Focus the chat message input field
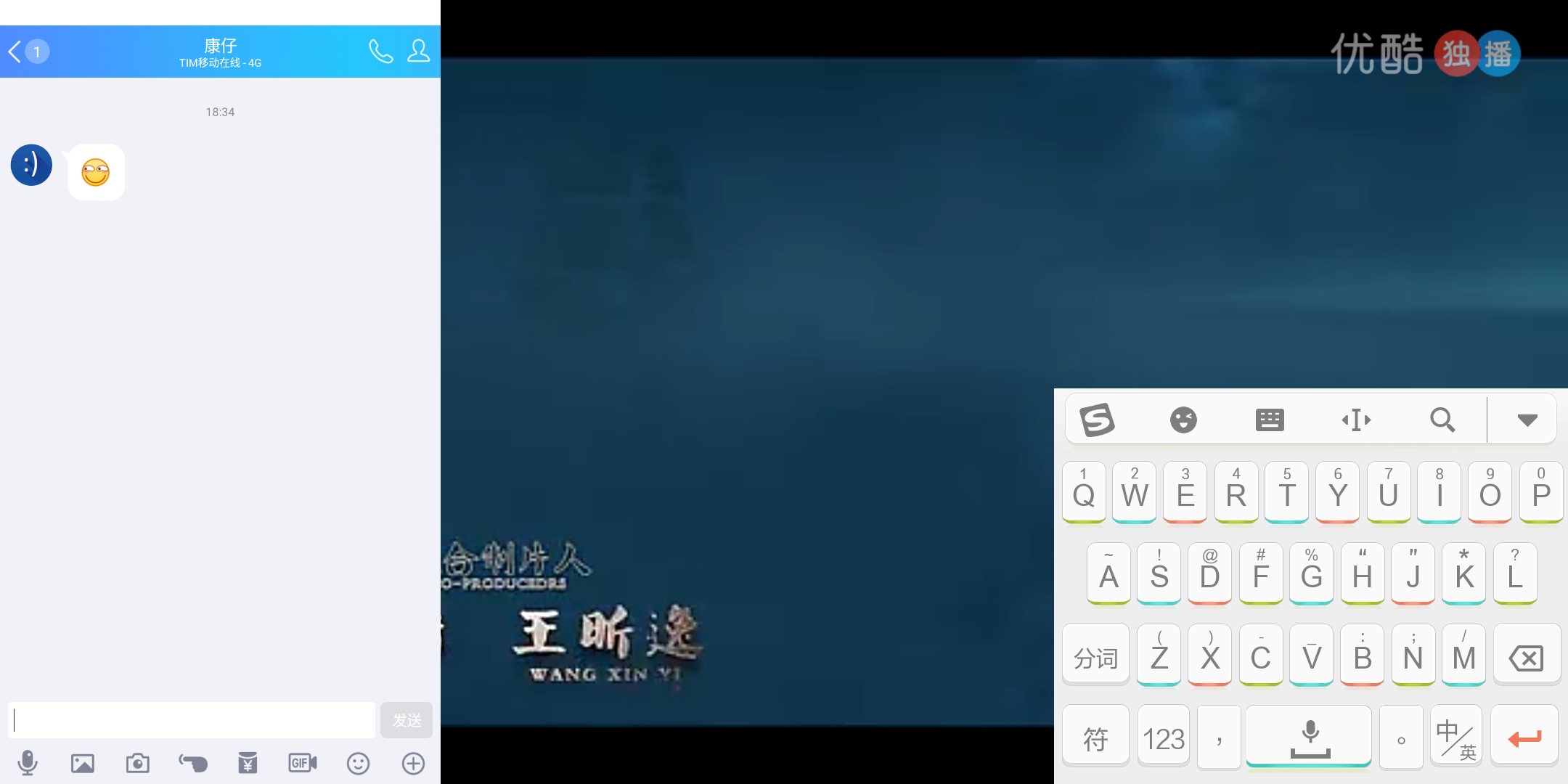This screenshot has height=784, width=1568. [192, 720]
